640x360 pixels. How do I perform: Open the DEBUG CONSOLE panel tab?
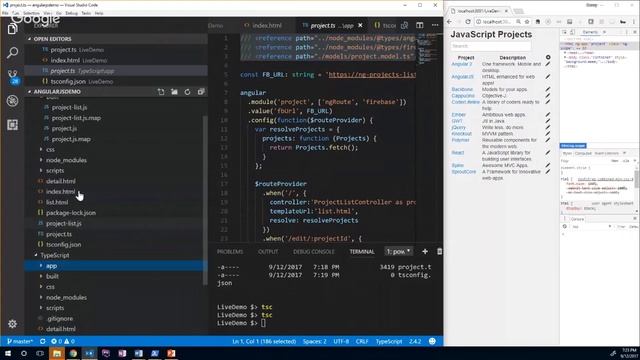[313, 252]
